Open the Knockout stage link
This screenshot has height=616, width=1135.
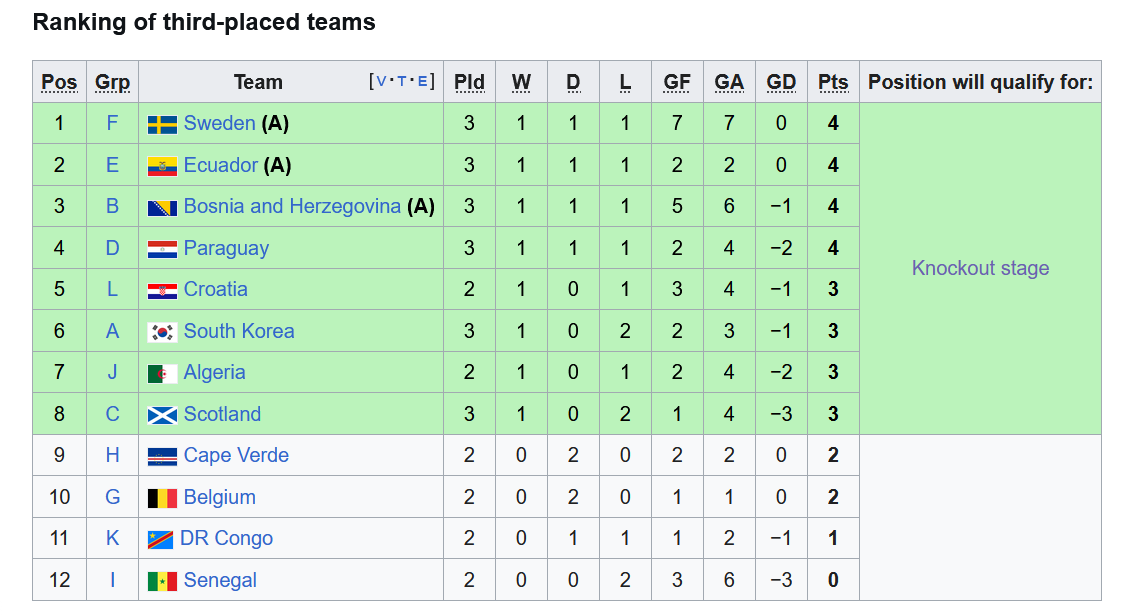point(980,268)
